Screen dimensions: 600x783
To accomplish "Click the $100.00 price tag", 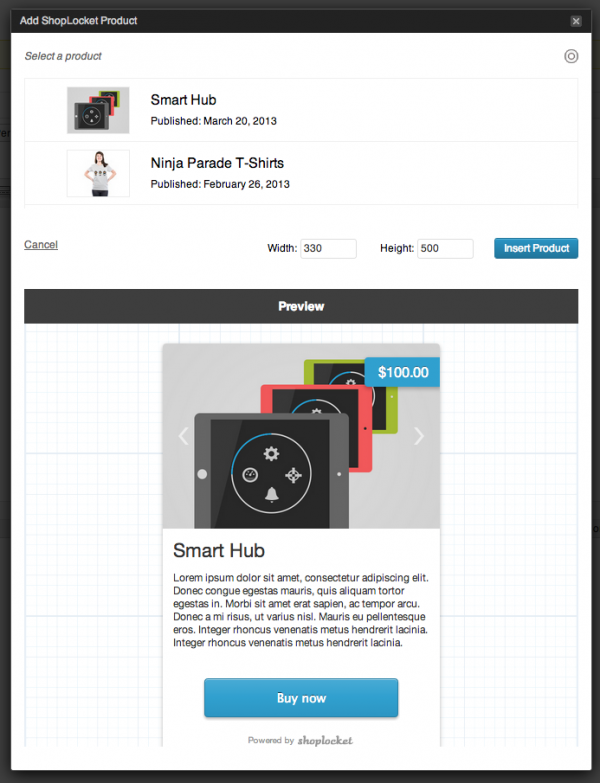I will point(402,372).
